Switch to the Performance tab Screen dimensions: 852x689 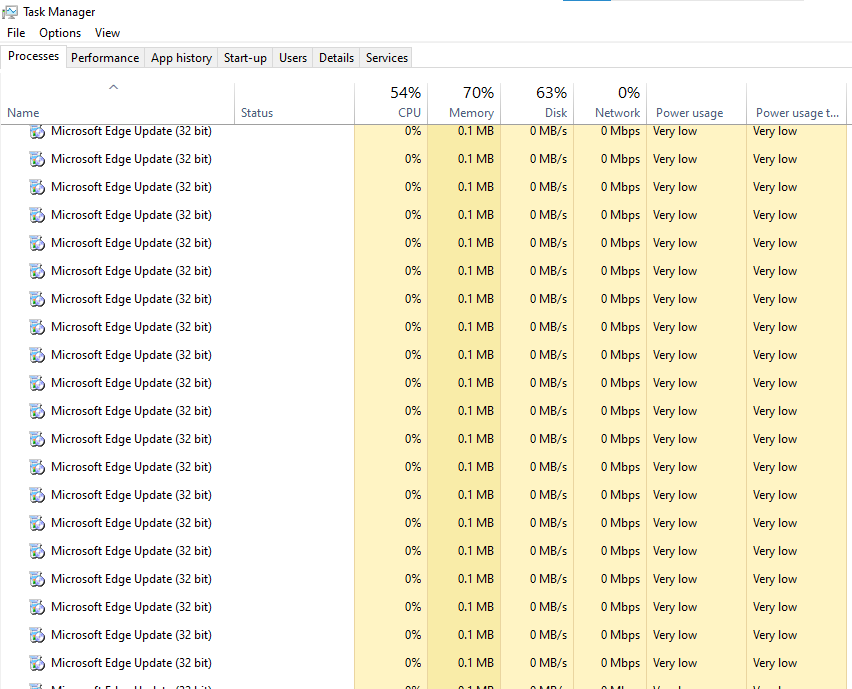tap(105, 58)
